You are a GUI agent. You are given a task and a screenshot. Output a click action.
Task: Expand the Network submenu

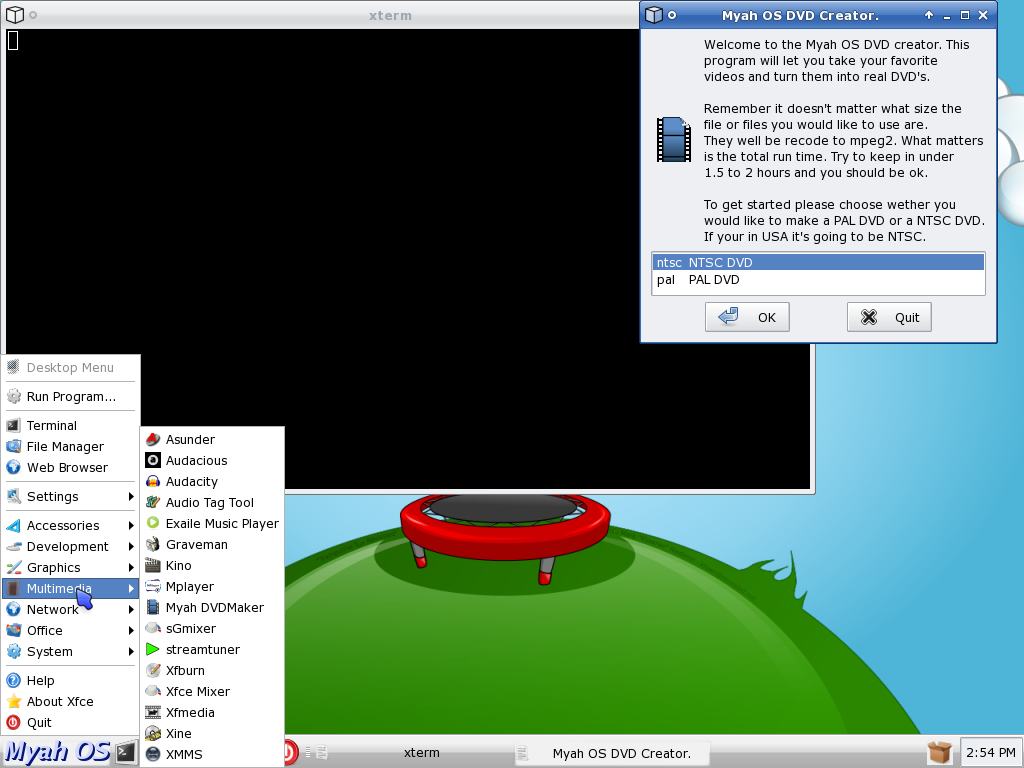tap(71, 609)
